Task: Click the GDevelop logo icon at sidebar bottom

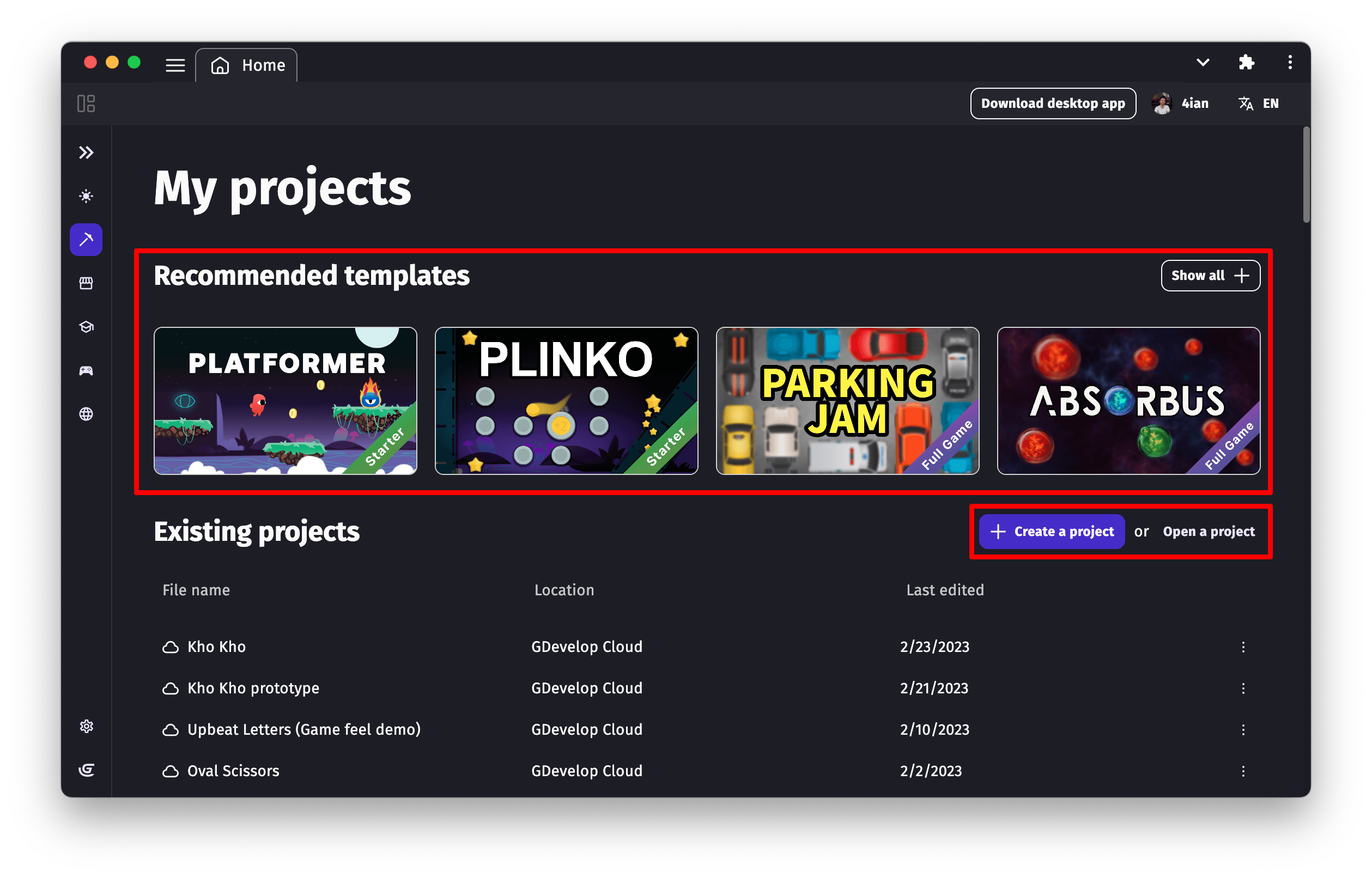Action: click(86, 770)
